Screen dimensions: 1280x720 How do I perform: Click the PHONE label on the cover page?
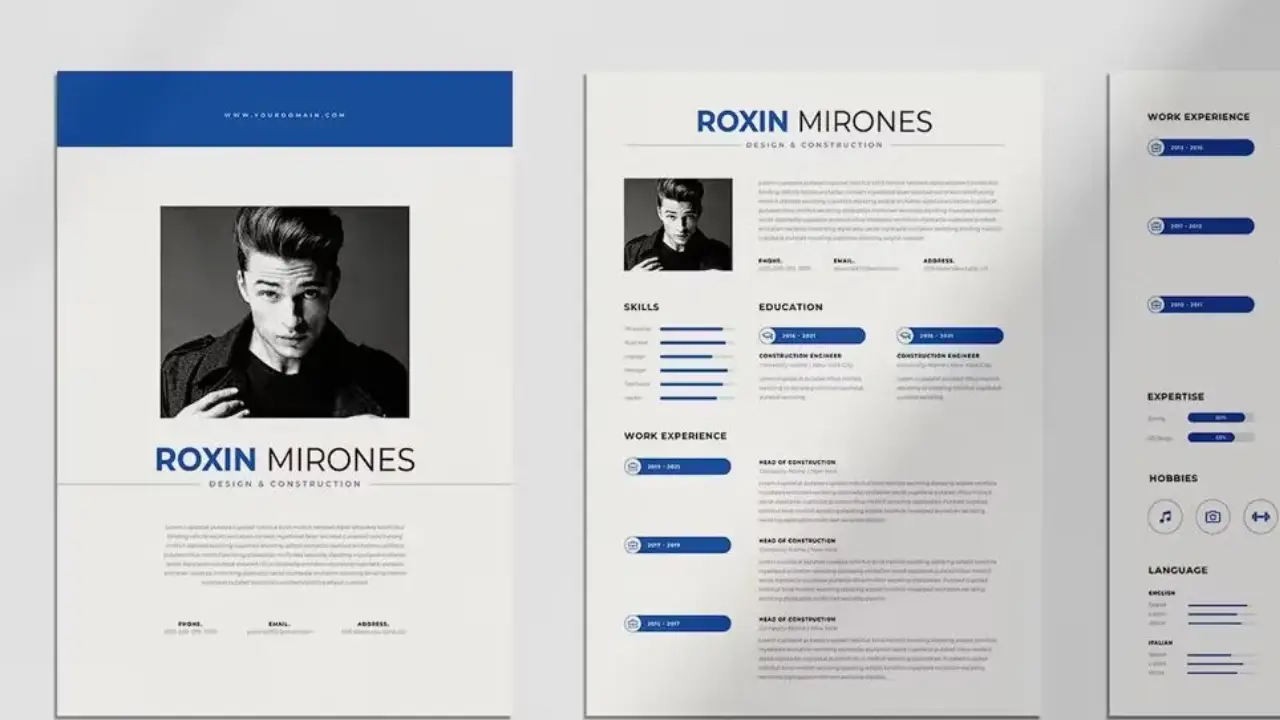point(190,624)
